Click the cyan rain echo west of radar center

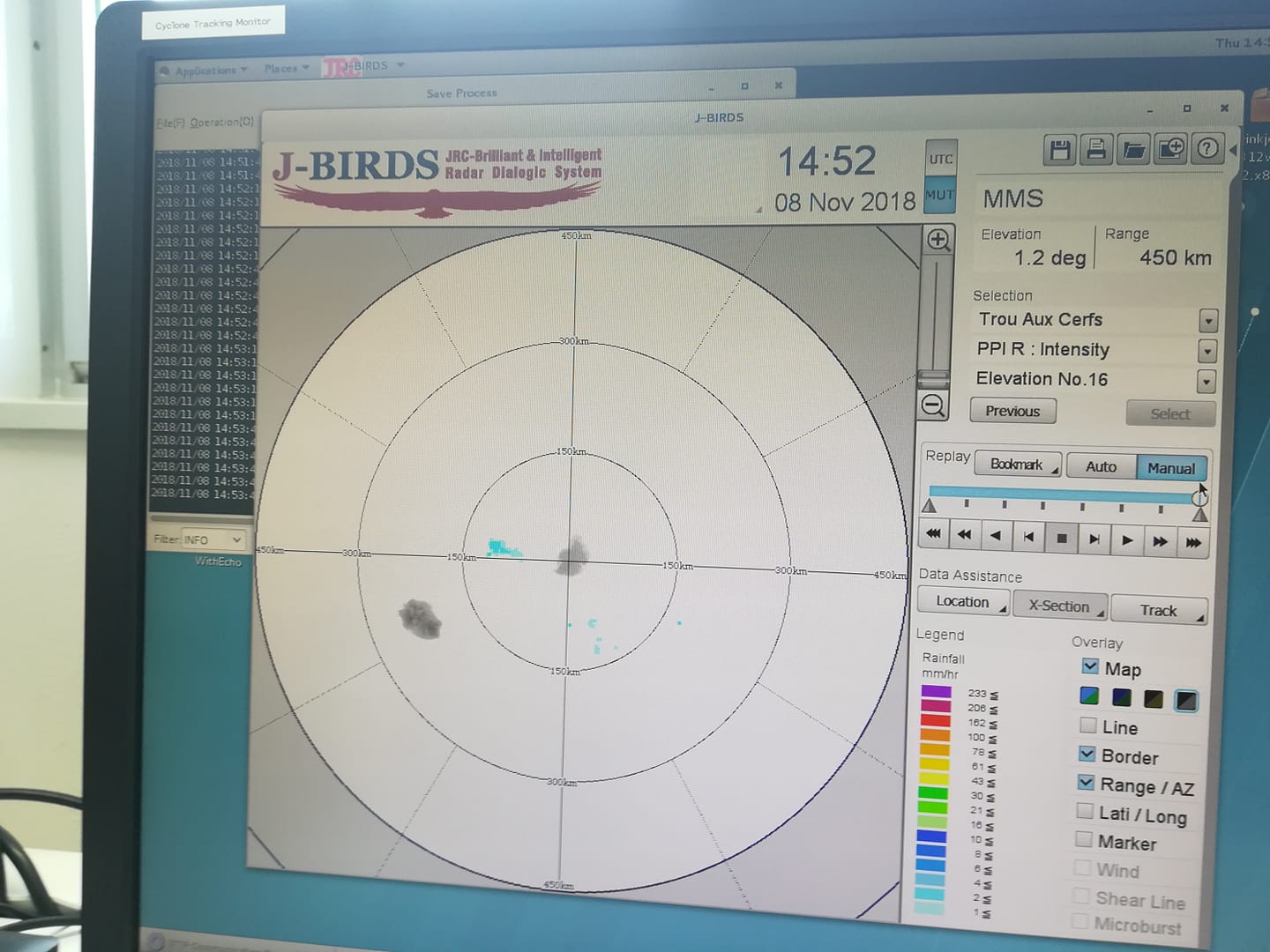click(x=504, y=548)
